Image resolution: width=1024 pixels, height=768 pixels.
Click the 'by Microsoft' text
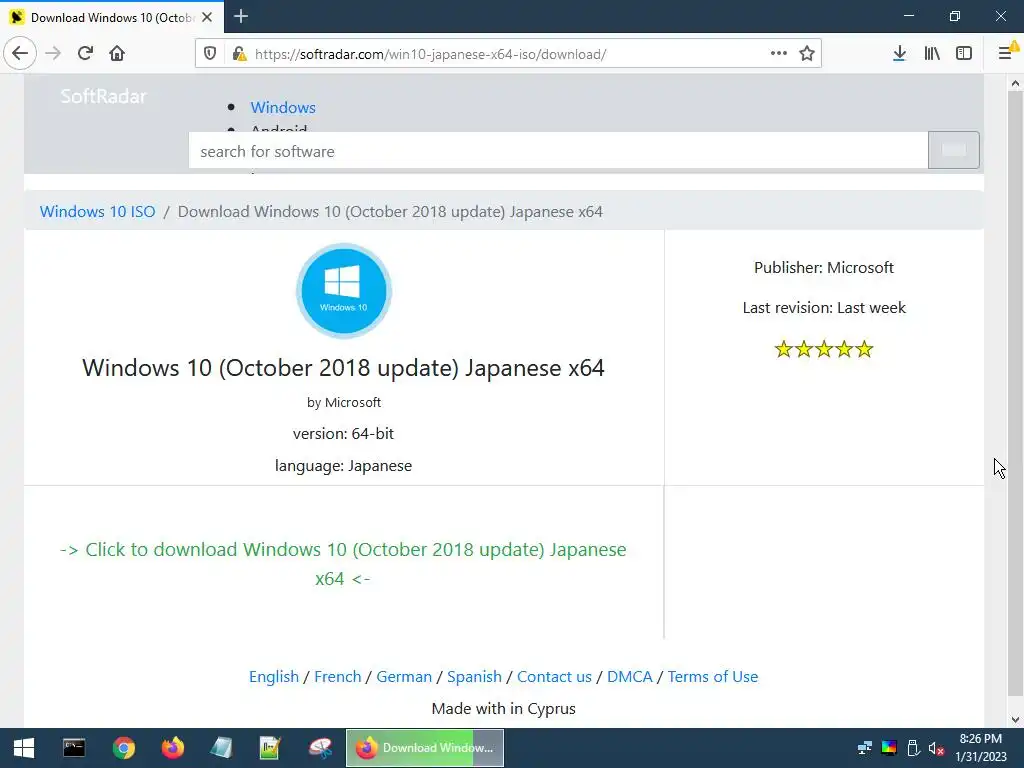(x=344, y=402)
